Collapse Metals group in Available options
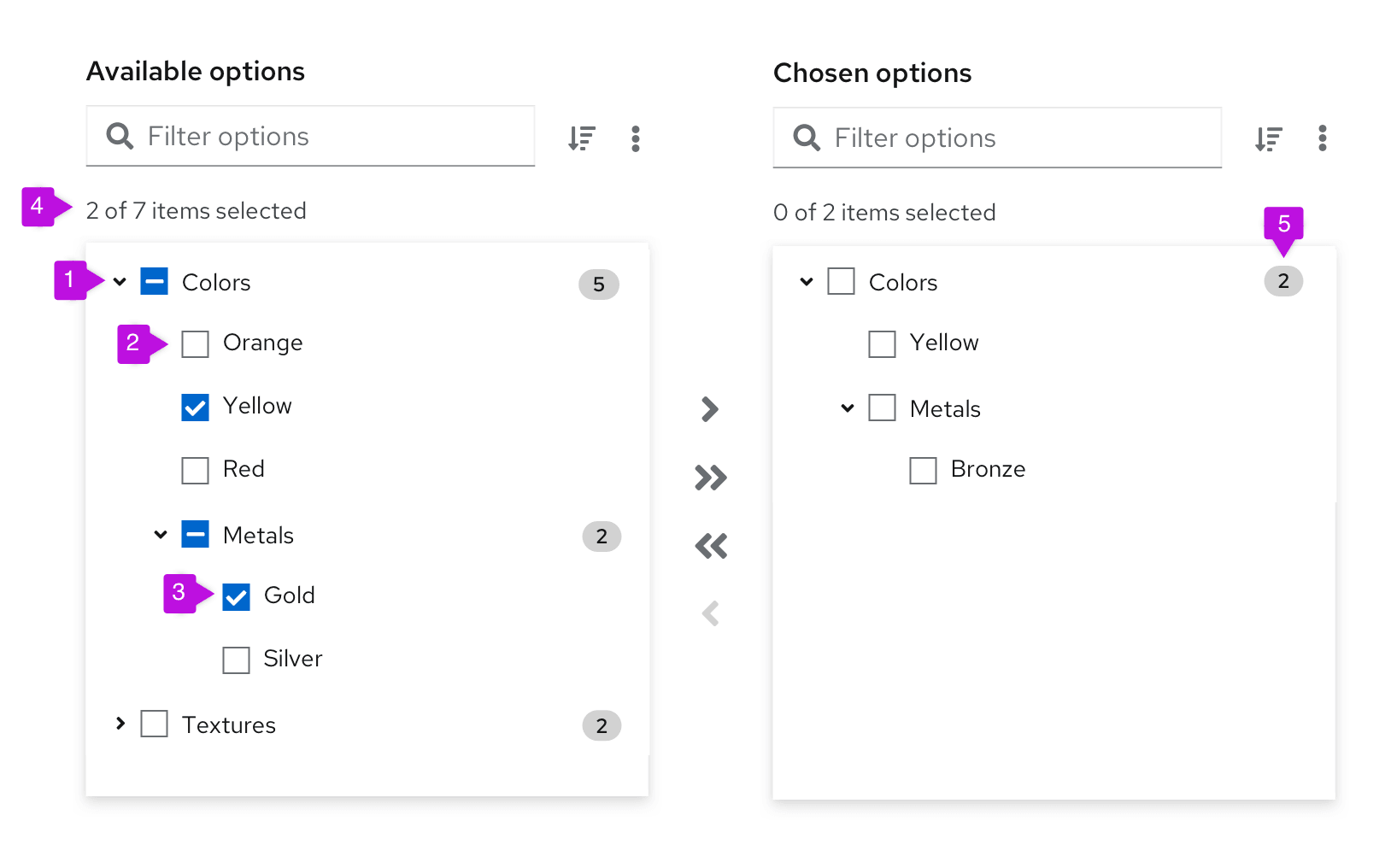 tap(161, 535)
